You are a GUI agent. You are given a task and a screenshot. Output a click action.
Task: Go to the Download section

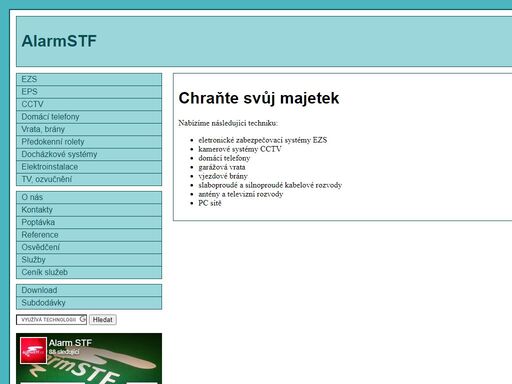(x=89, y=290)
